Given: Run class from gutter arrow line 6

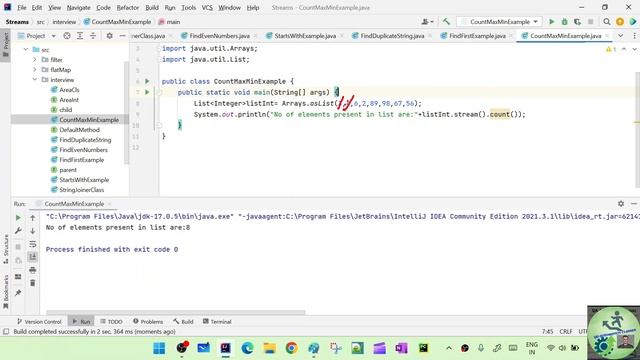Looking at the screenshot, I should pos(147,81).
